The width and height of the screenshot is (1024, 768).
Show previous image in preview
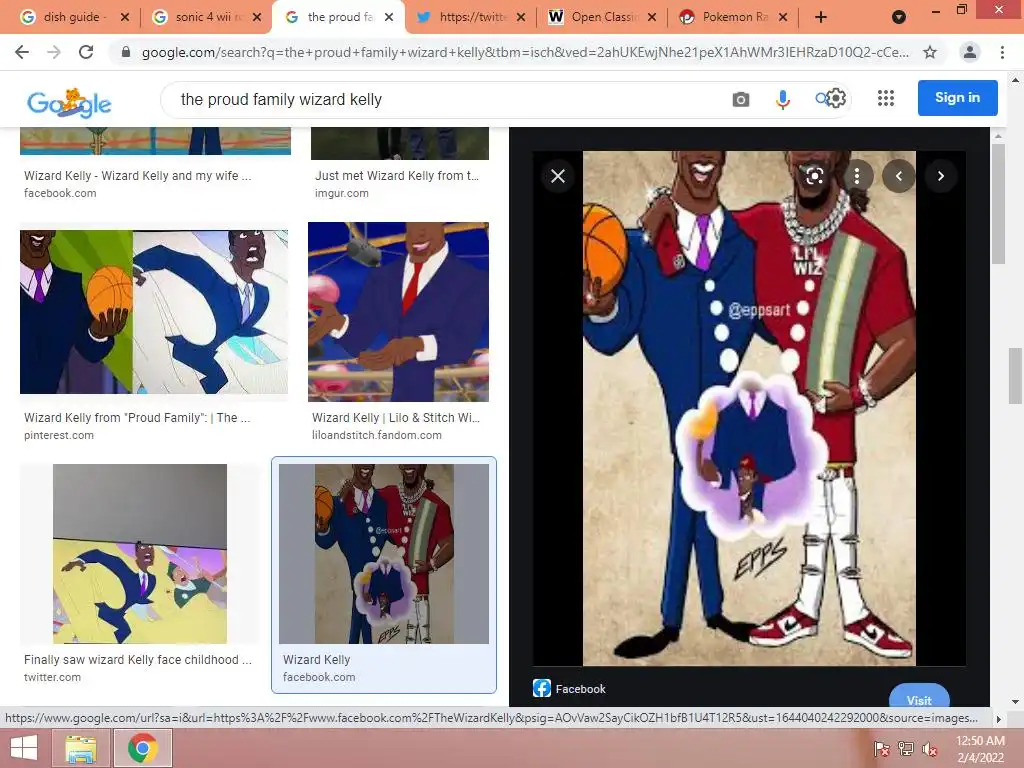click(899, 176)
